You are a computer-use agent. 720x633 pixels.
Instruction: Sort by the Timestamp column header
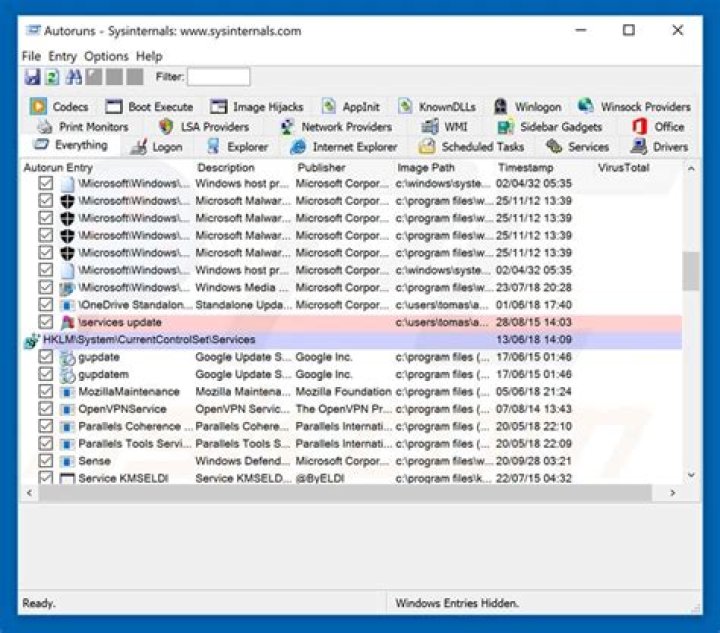[x=525, y=168]
